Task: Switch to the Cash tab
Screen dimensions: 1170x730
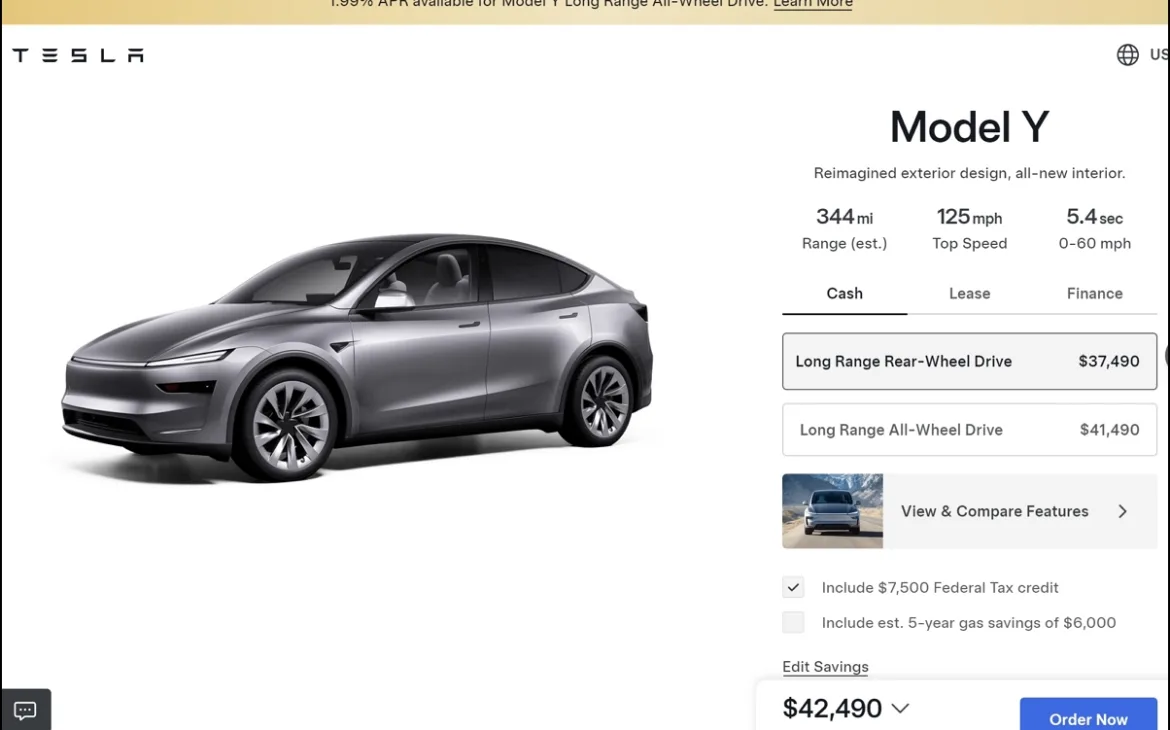Action: coord(845,294)
